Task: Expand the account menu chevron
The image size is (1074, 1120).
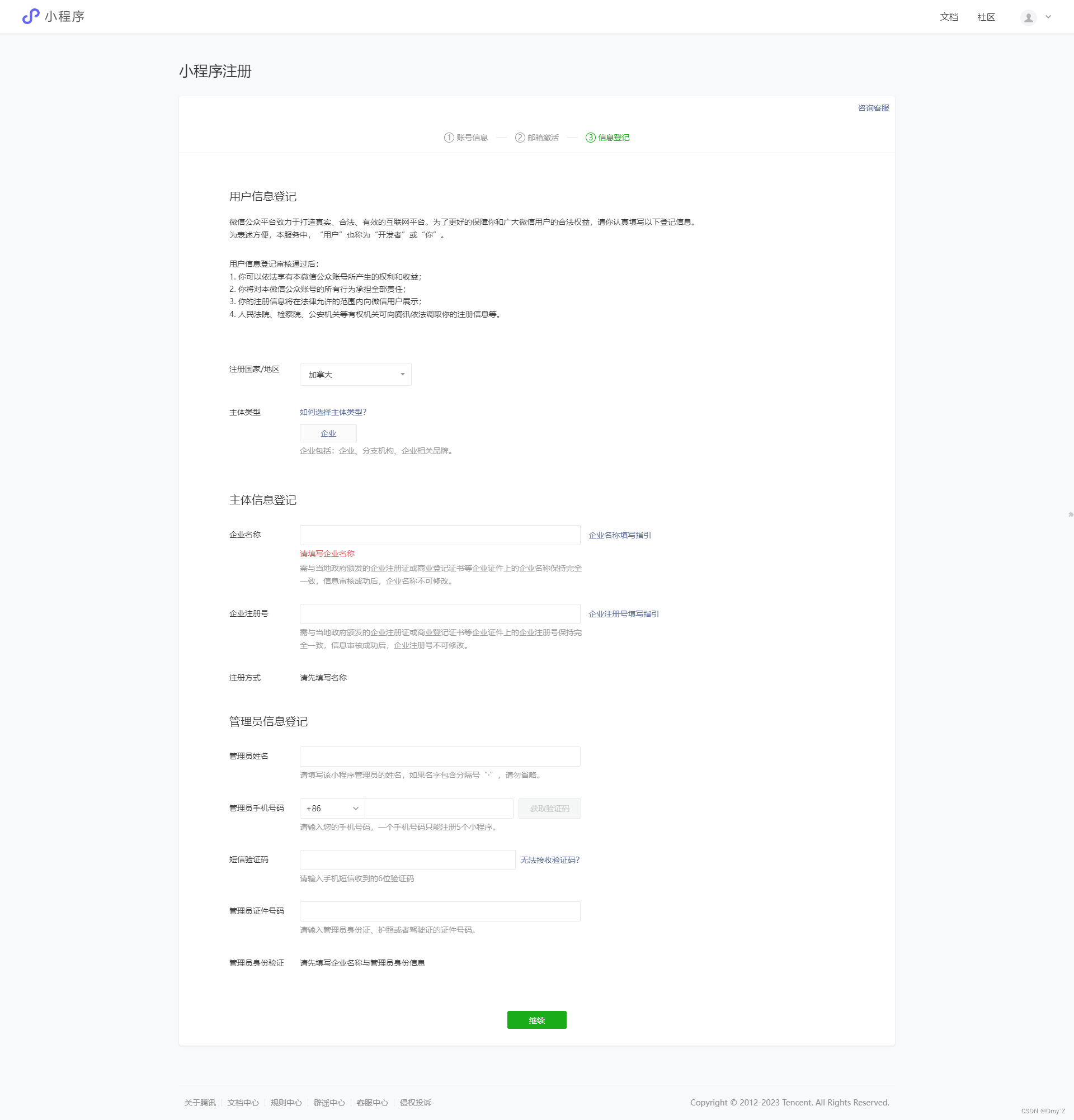Action: pyautogui.click(x=1048, y=17)
